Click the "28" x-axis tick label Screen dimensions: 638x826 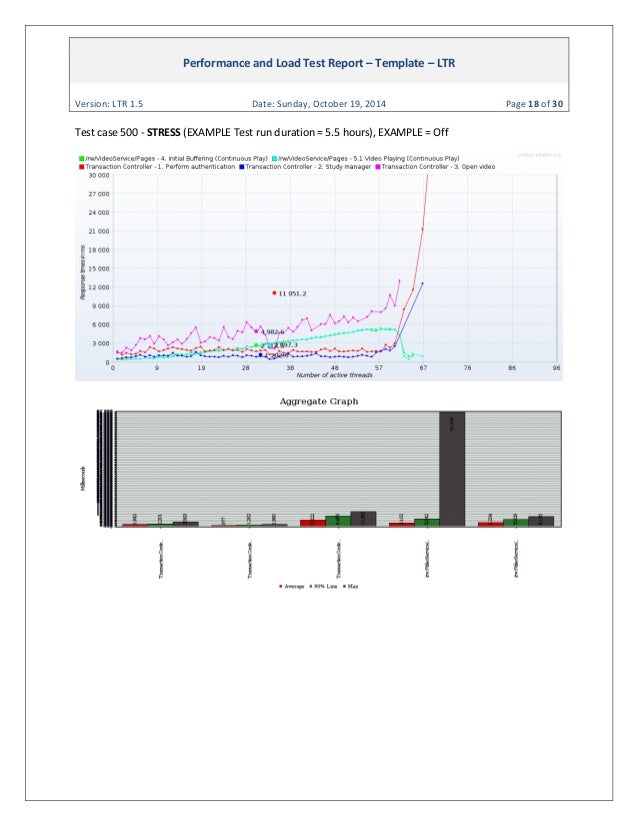click(x=246, y=368)
